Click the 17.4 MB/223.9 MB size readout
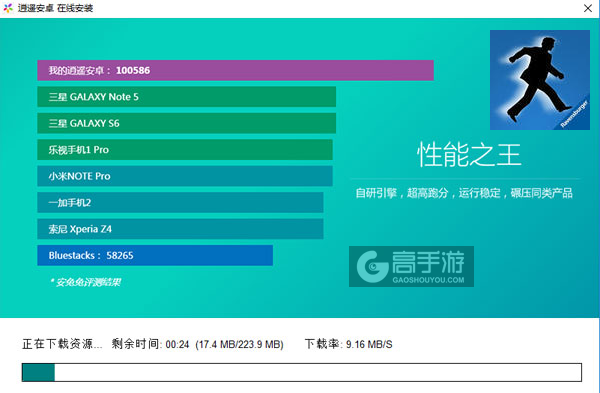 239,344
